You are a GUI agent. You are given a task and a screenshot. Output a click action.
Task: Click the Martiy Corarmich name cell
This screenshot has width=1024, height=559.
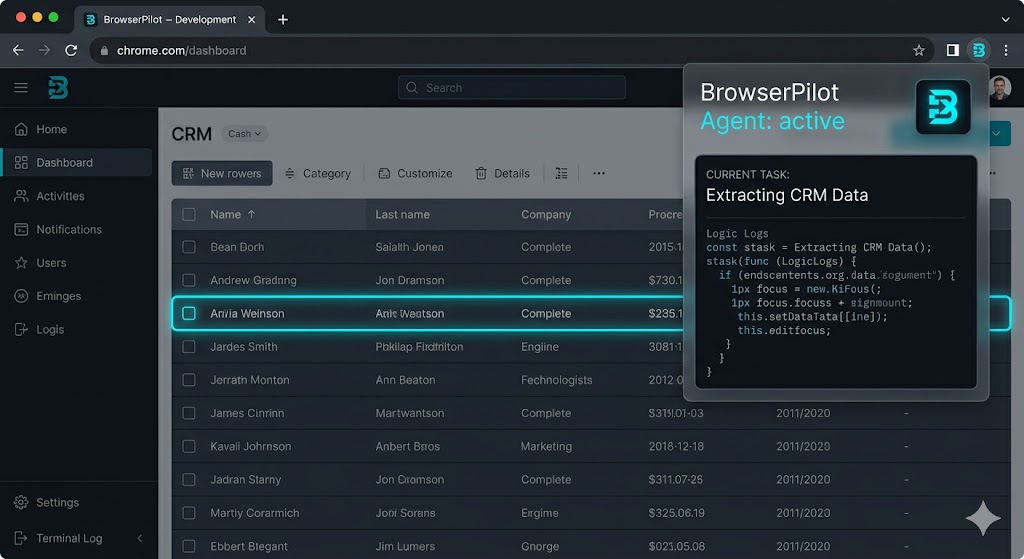pyautogui.click(x=255, y=513)
